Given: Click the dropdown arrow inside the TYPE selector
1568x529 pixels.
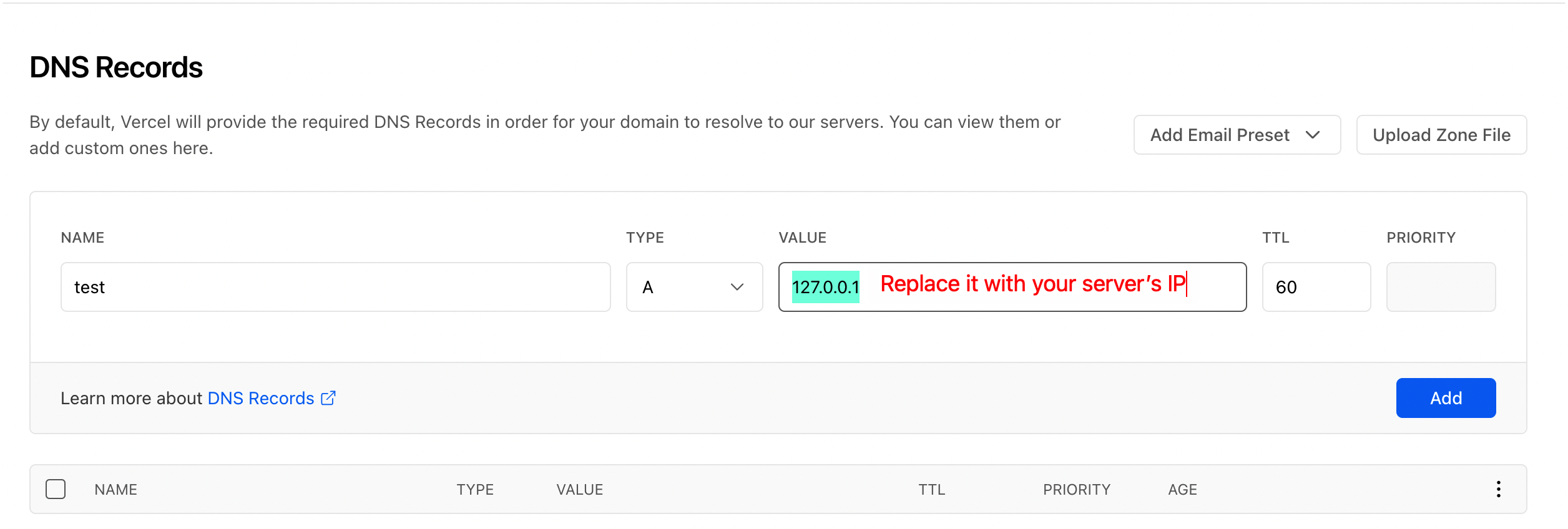Looking at the screenshot, I should point(737,287).
